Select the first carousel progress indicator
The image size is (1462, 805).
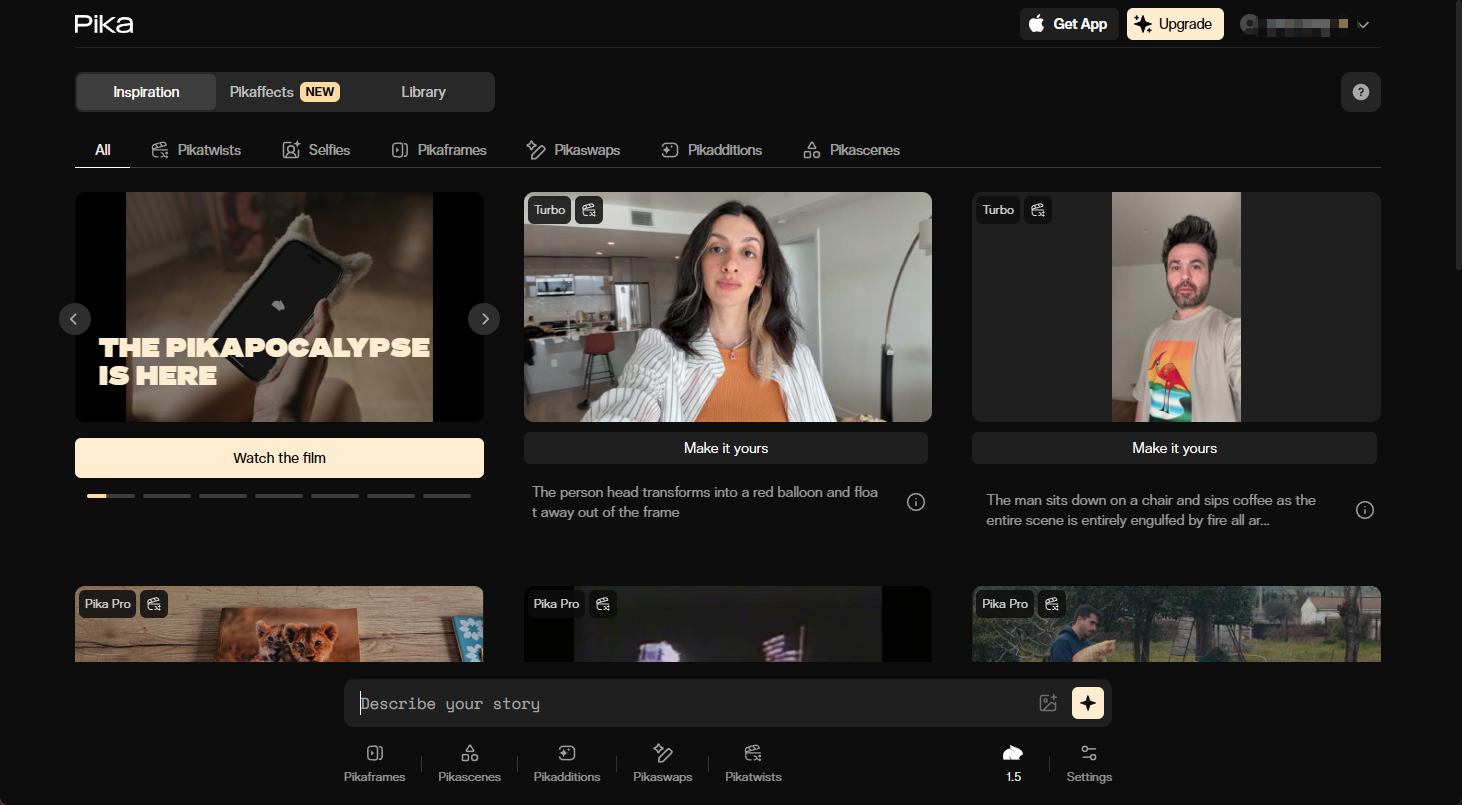click(111, 495)
